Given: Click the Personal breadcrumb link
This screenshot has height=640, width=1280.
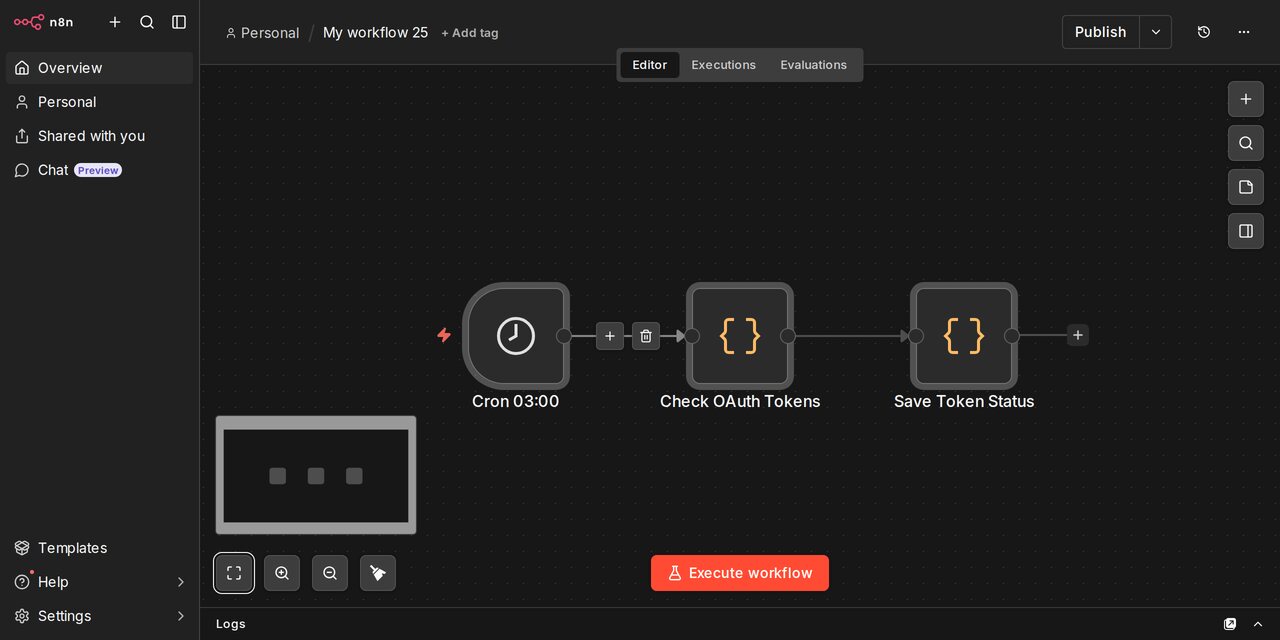Looking at the screenshot, I should pos(262,33).
